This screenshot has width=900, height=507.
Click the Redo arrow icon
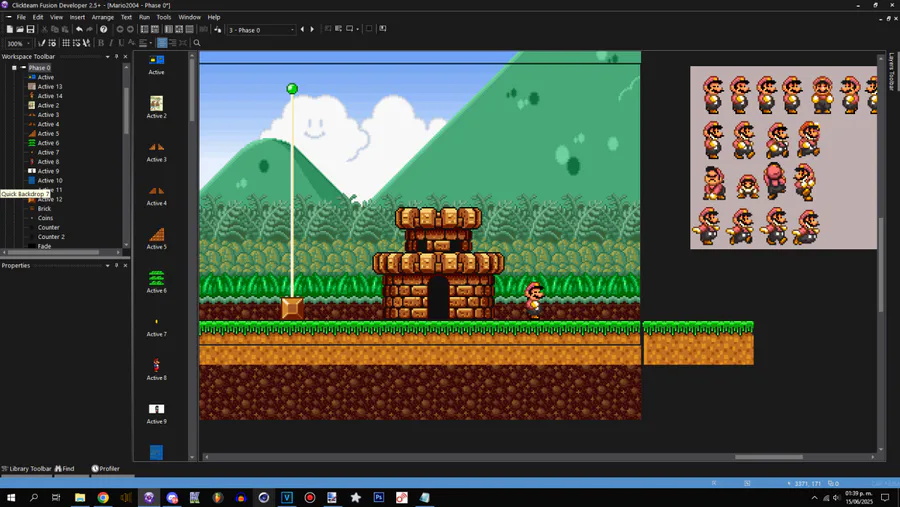point(90,29)
